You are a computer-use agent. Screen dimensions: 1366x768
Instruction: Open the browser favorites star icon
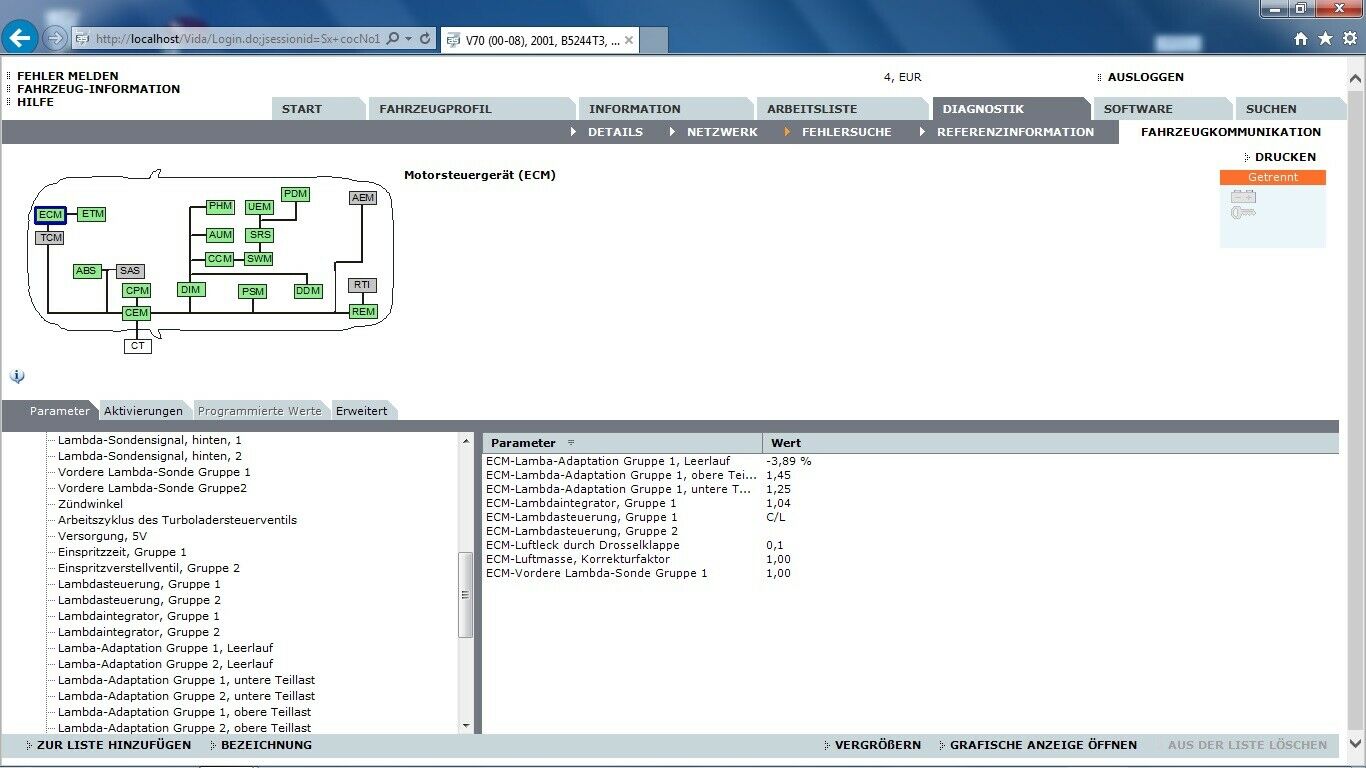coord(1325,38)
